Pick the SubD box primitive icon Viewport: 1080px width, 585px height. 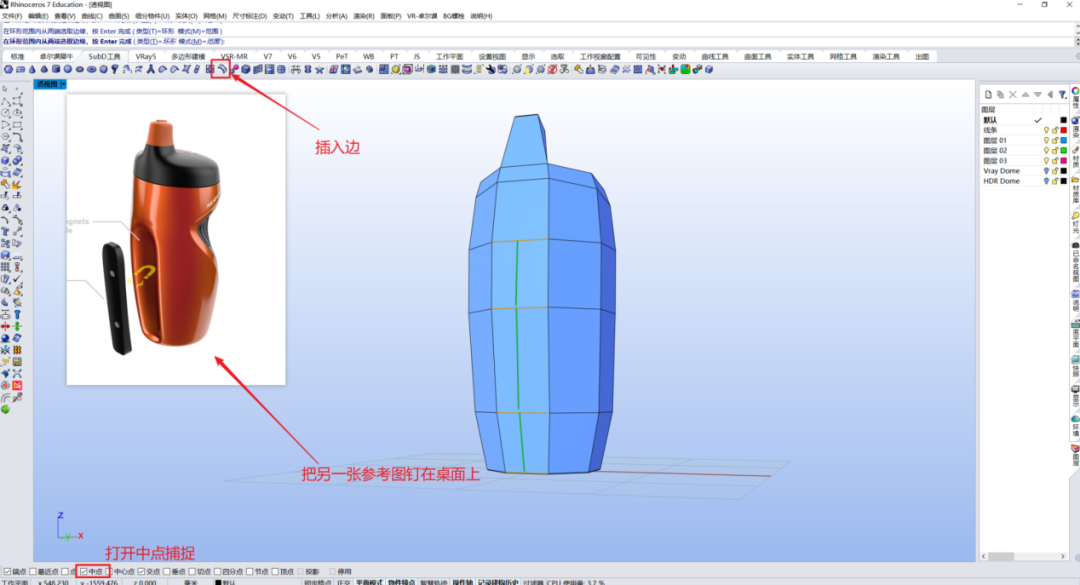tap(8, 69)
